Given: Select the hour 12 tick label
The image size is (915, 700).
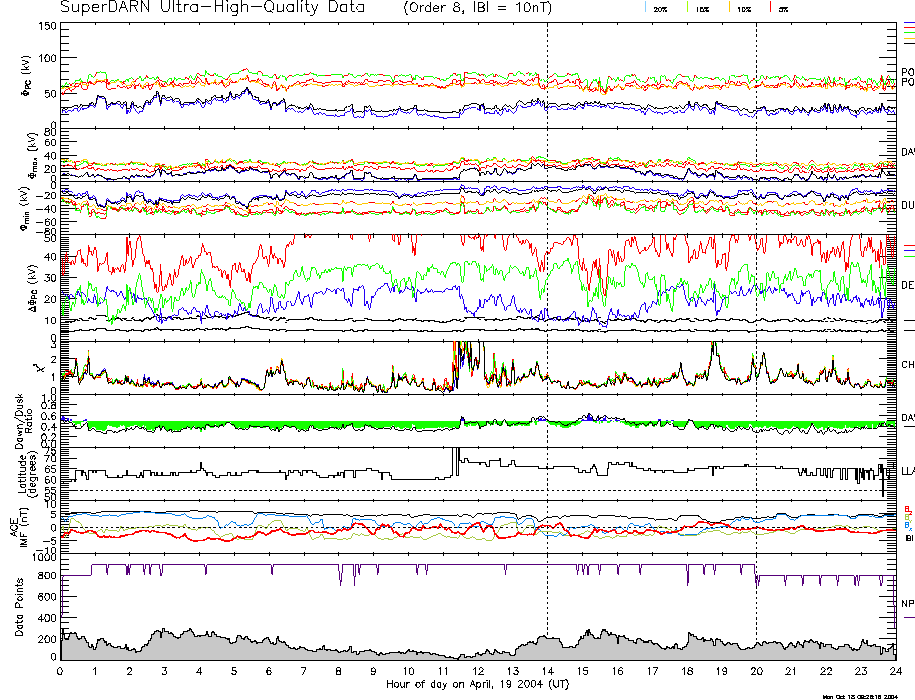Looking at the screenshot, I should coord(477,672).
